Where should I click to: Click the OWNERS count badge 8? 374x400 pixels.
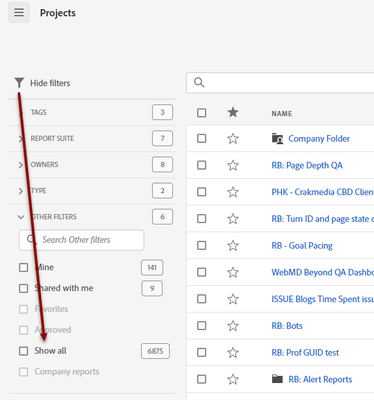click(x=162, y=165)
